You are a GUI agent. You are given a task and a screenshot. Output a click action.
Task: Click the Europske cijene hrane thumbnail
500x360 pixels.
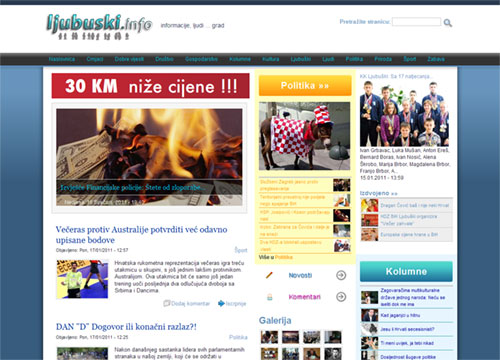click(369, 235)
